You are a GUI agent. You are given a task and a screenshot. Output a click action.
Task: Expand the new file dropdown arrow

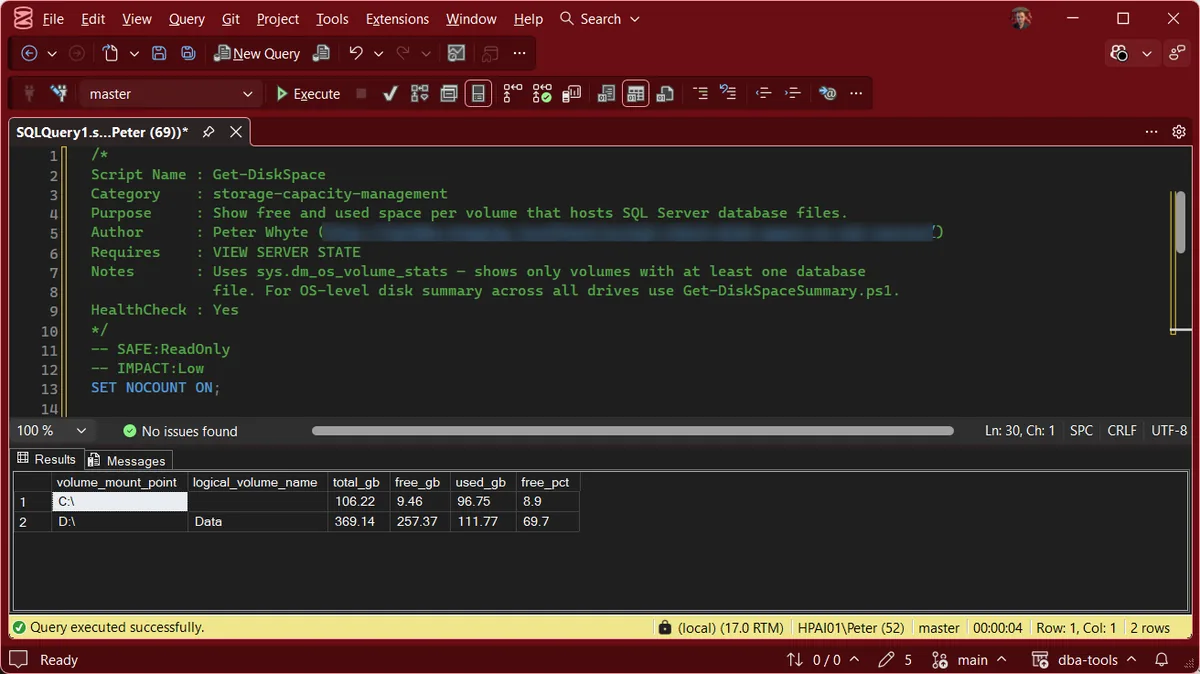pyautogui.click(x=133, y=54)
